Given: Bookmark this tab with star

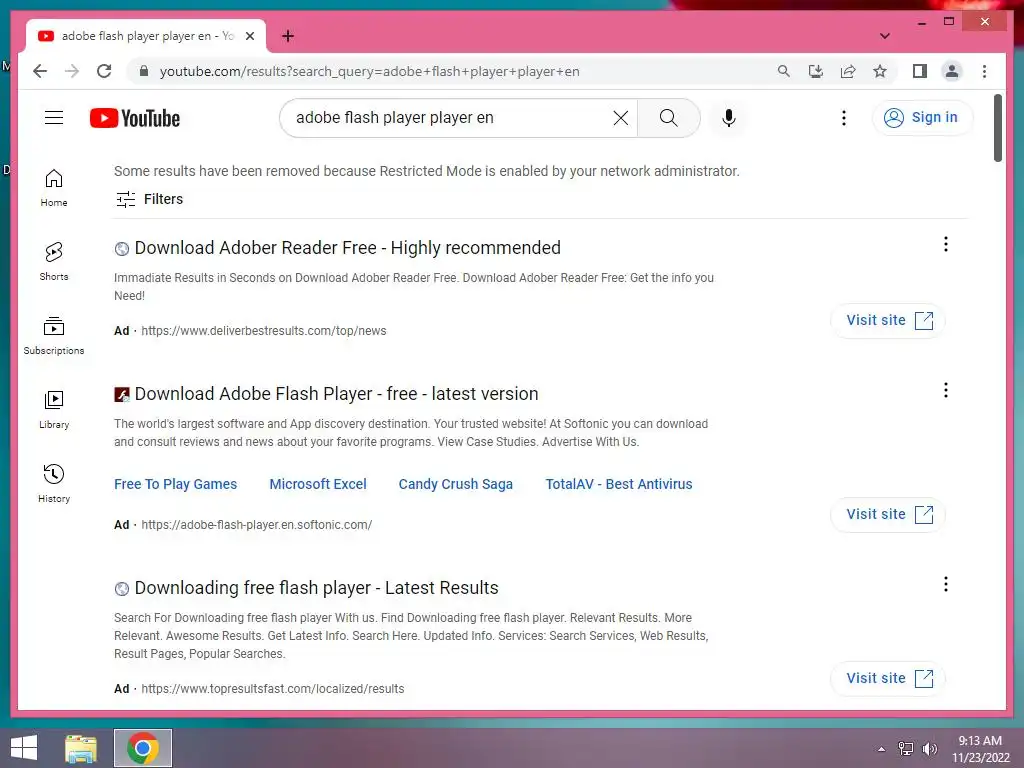Looking at the screenshot, I should (880, 71).
